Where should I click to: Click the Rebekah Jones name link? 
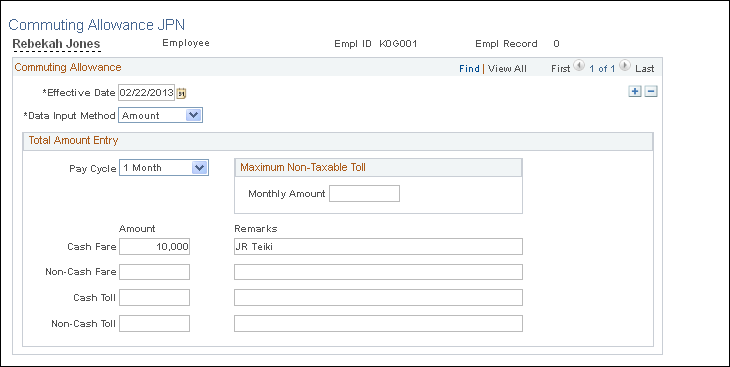pos(56,44)
